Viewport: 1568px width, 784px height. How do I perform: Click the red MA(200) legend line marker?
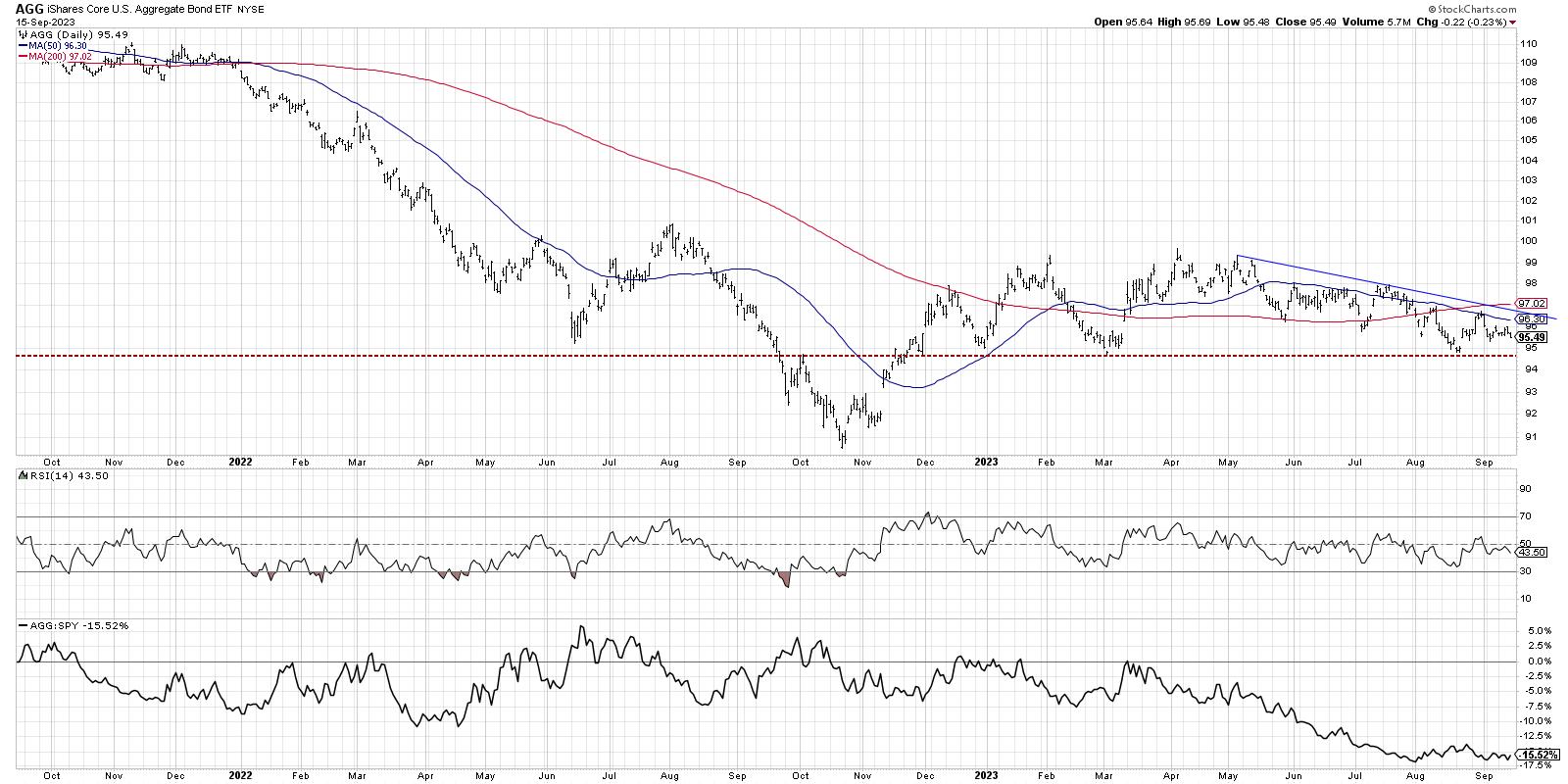(22, 57)
